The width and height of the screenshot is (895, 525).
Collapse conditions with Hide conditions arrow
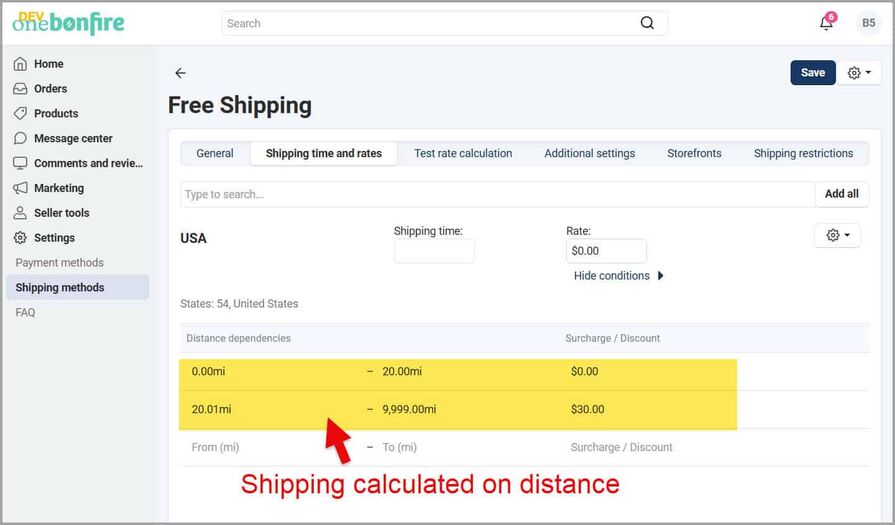click(x=661, y=276)
